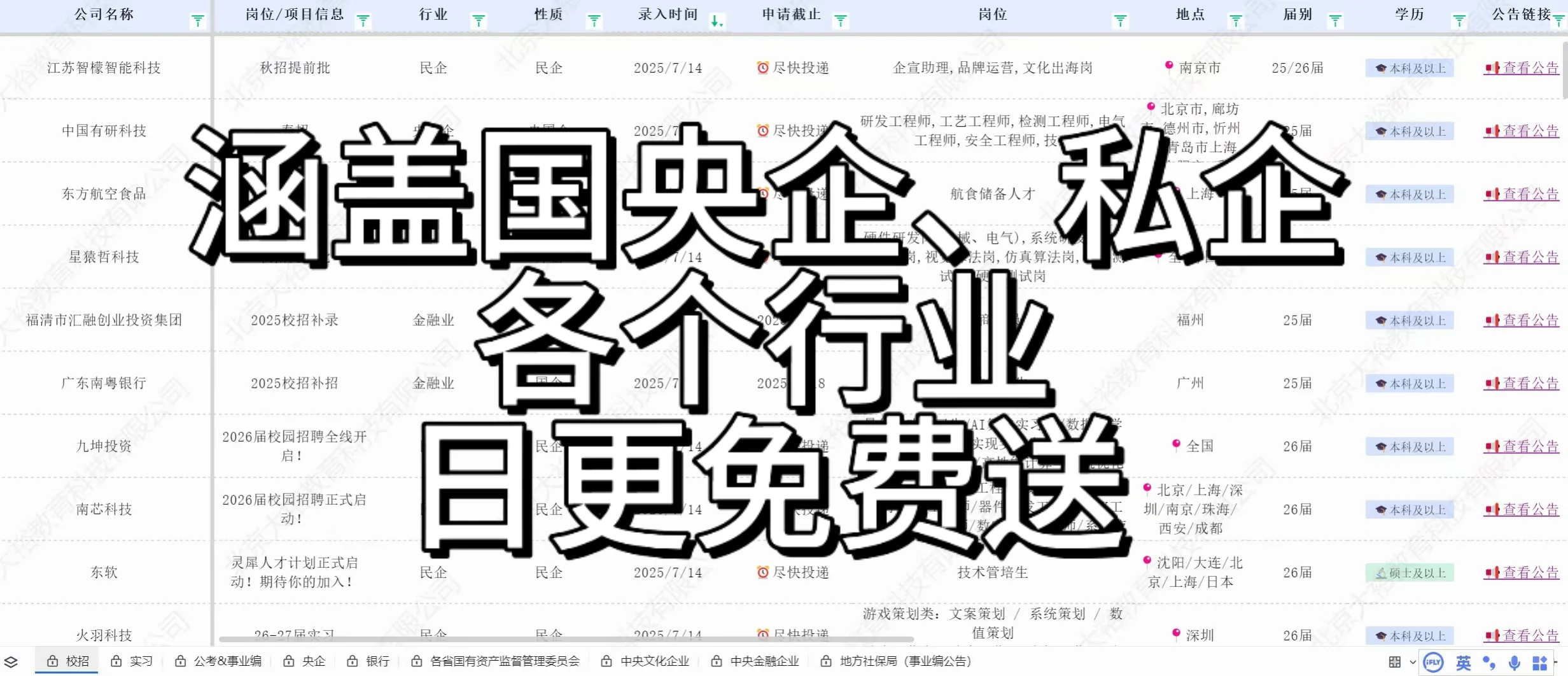Click the microphone voice input icon
This screenshot has height=676, width=1568.
(x=1515, y=663)
